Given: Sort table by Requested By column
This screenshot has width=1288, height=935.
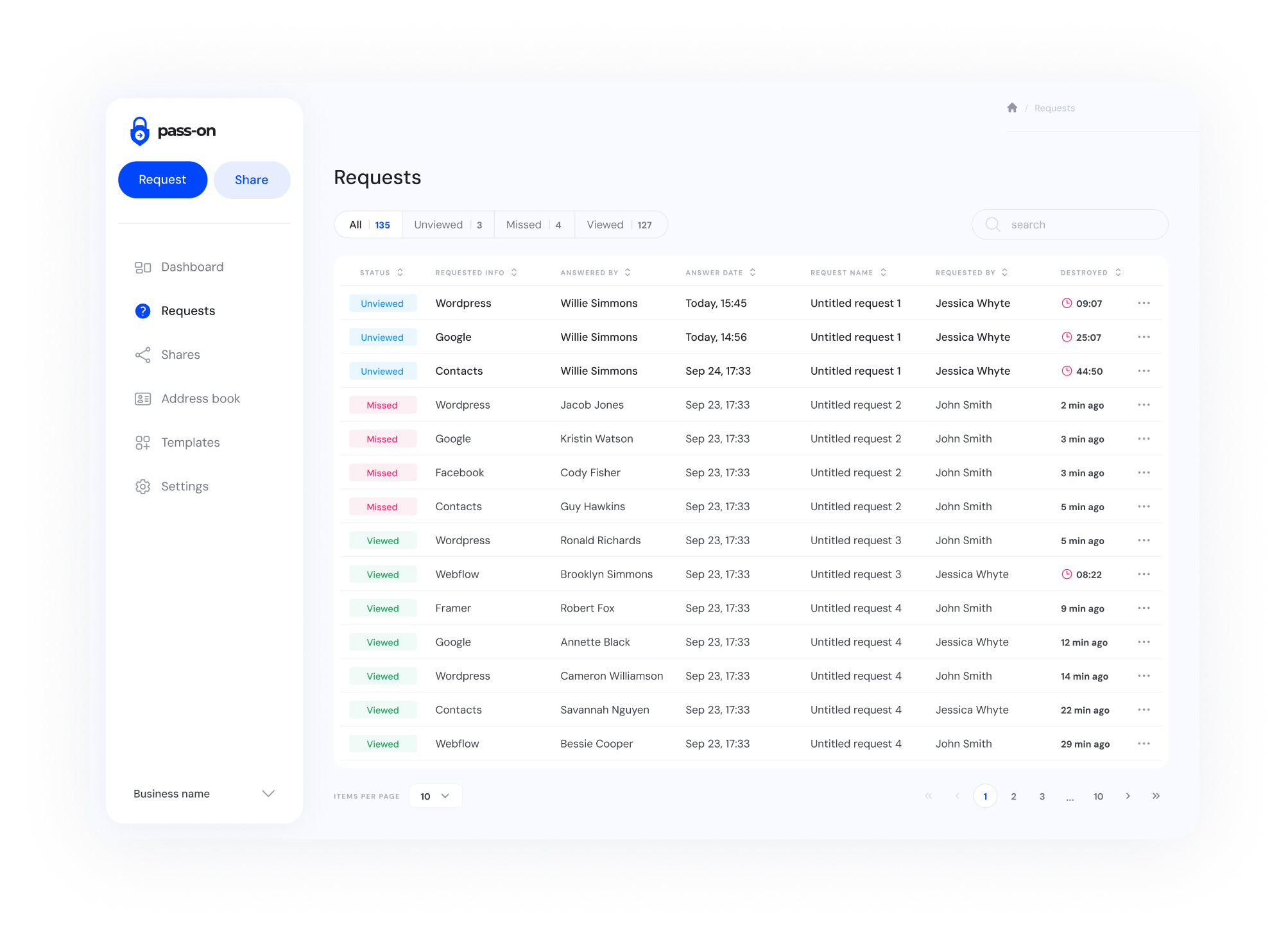Looking at the screenshot, I should click(x=1005, y=273).
